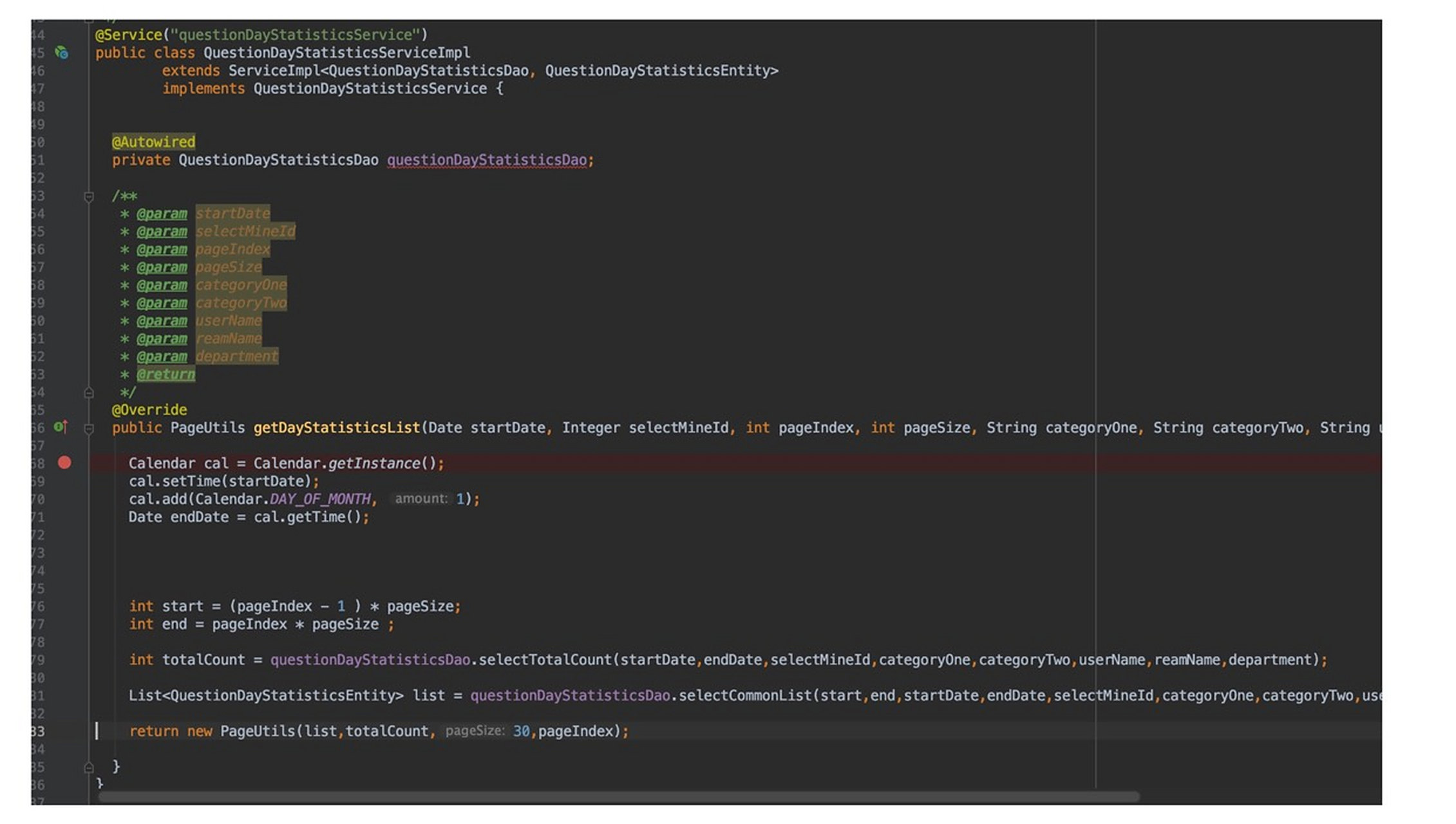Image resolution: width=1456 pixels, height=824 pixels.
Task: Collapse the getDayStatisticsList method fold marker
Action: point(89,428)
